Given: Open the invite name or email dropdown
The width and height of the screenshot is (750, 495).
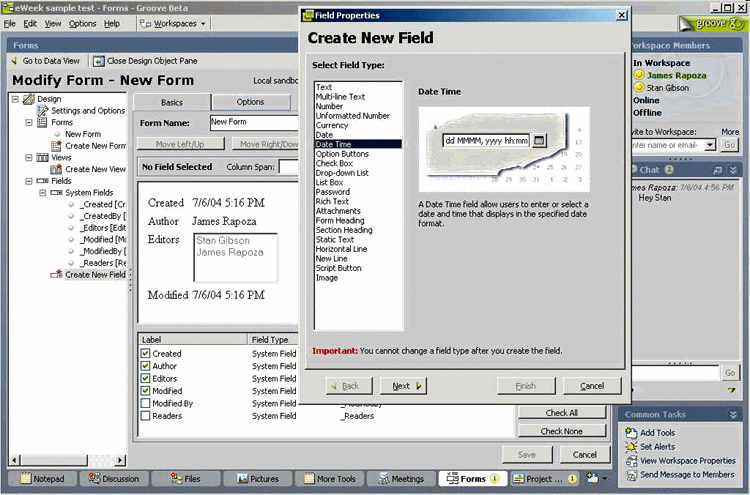Looking at the screenshot, I should pyautogui.click(x=710, y=144).
